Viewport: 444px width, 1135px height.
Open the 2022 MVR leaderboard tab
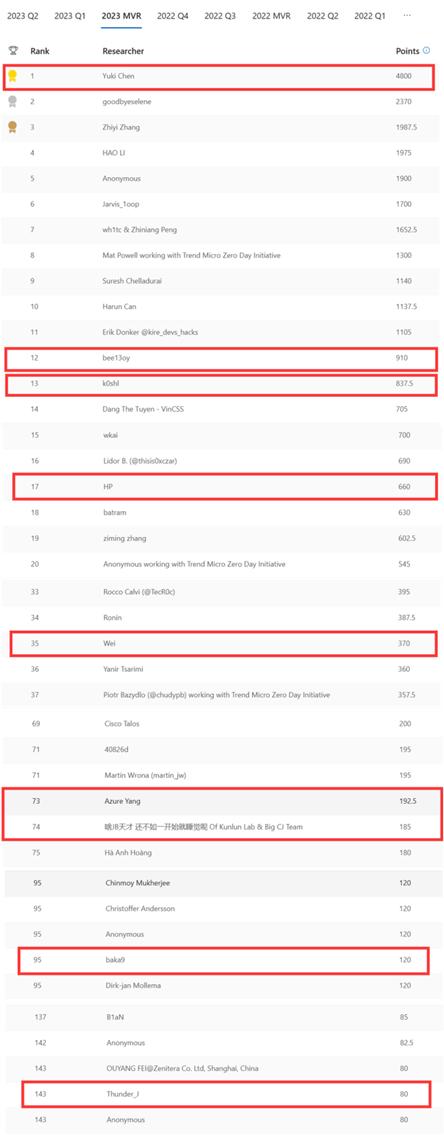click(272, 14)
